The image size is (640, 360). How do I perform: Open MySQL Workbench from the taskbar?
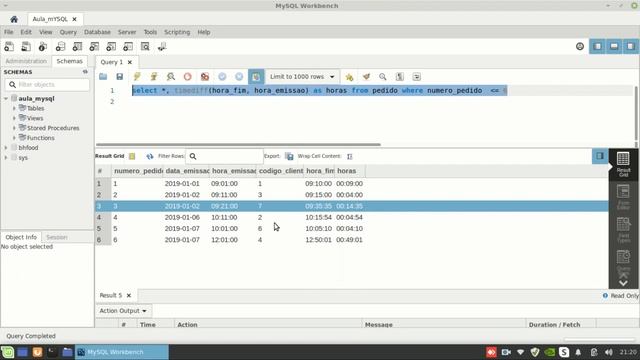pyautogui.click(x=122, y=352)
